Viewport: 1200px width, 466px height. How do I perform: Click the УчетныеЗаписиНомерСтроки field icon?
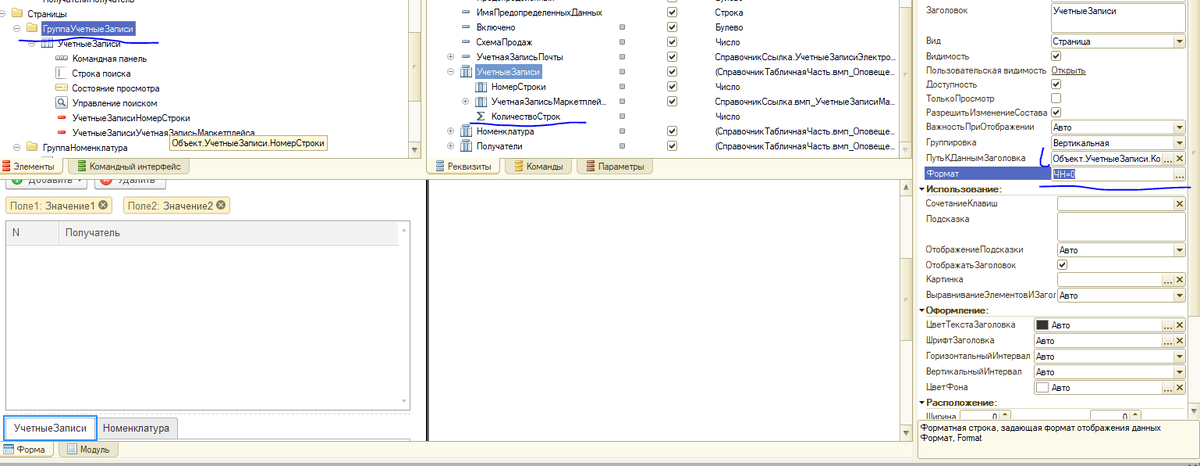(x=62, y=118)
